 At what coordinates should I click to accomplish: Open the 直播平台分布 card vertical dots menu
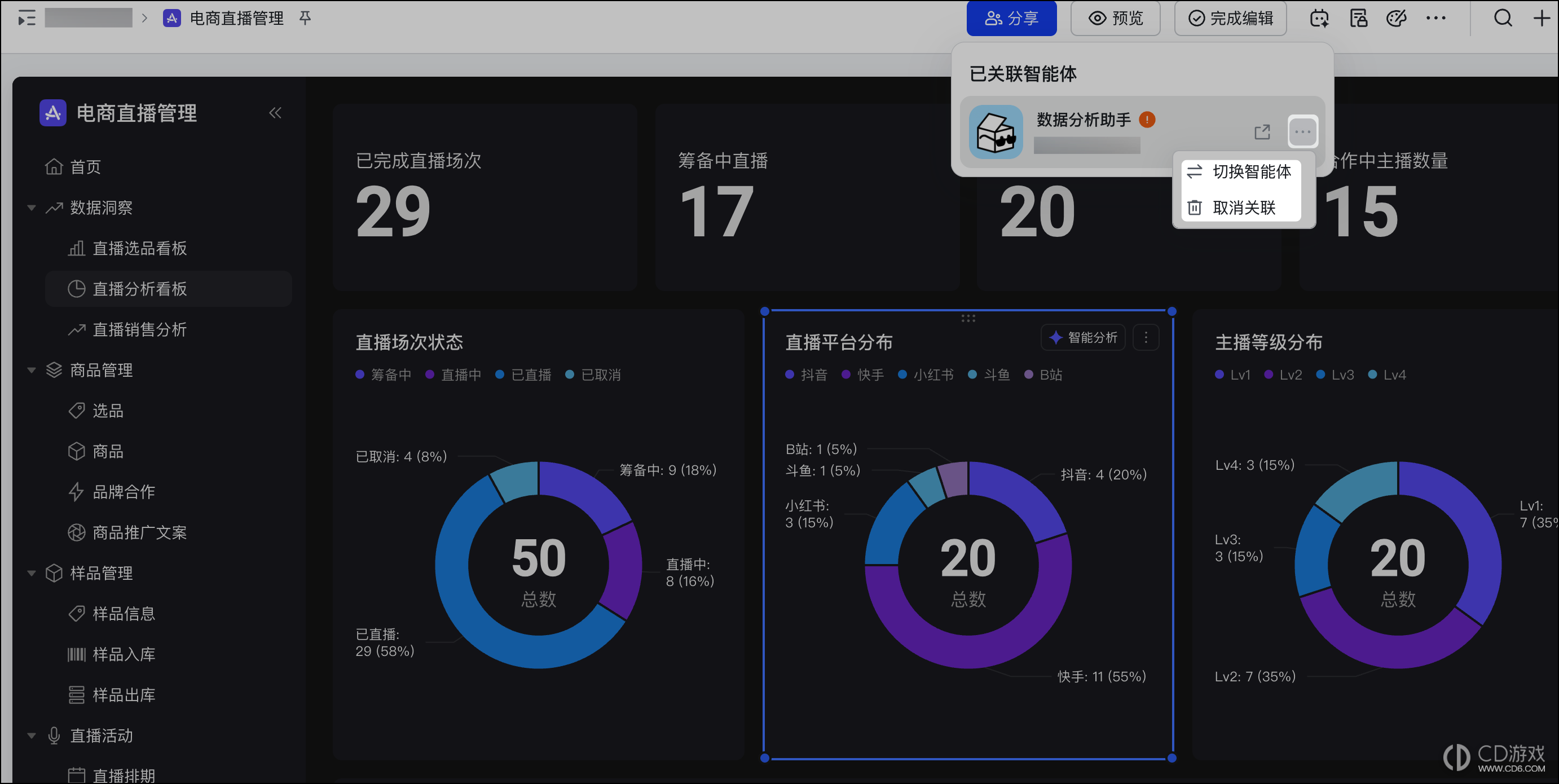(x=1146, y=337)
